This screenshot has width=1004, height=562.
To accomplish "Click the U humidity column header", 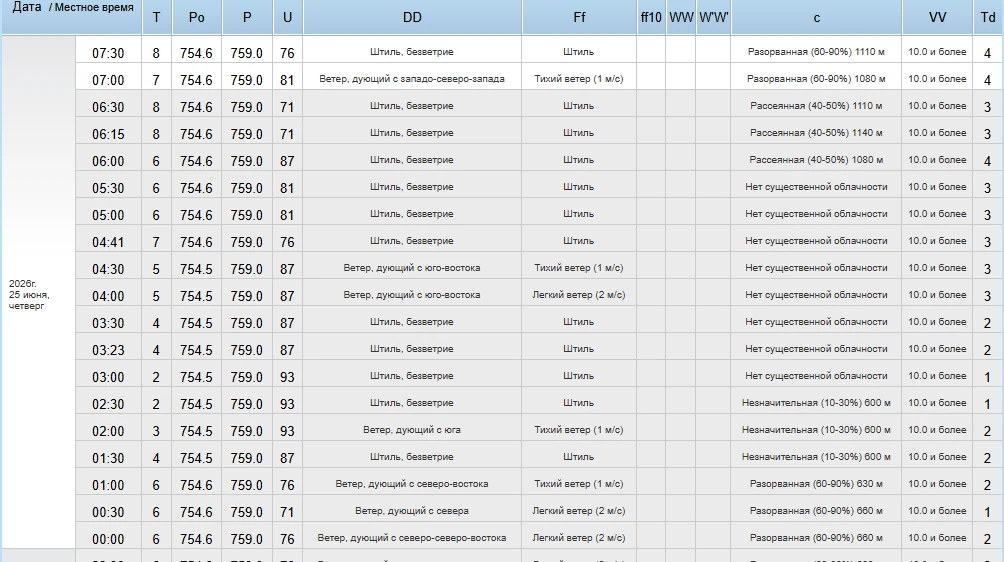I will tap(287, 17).
